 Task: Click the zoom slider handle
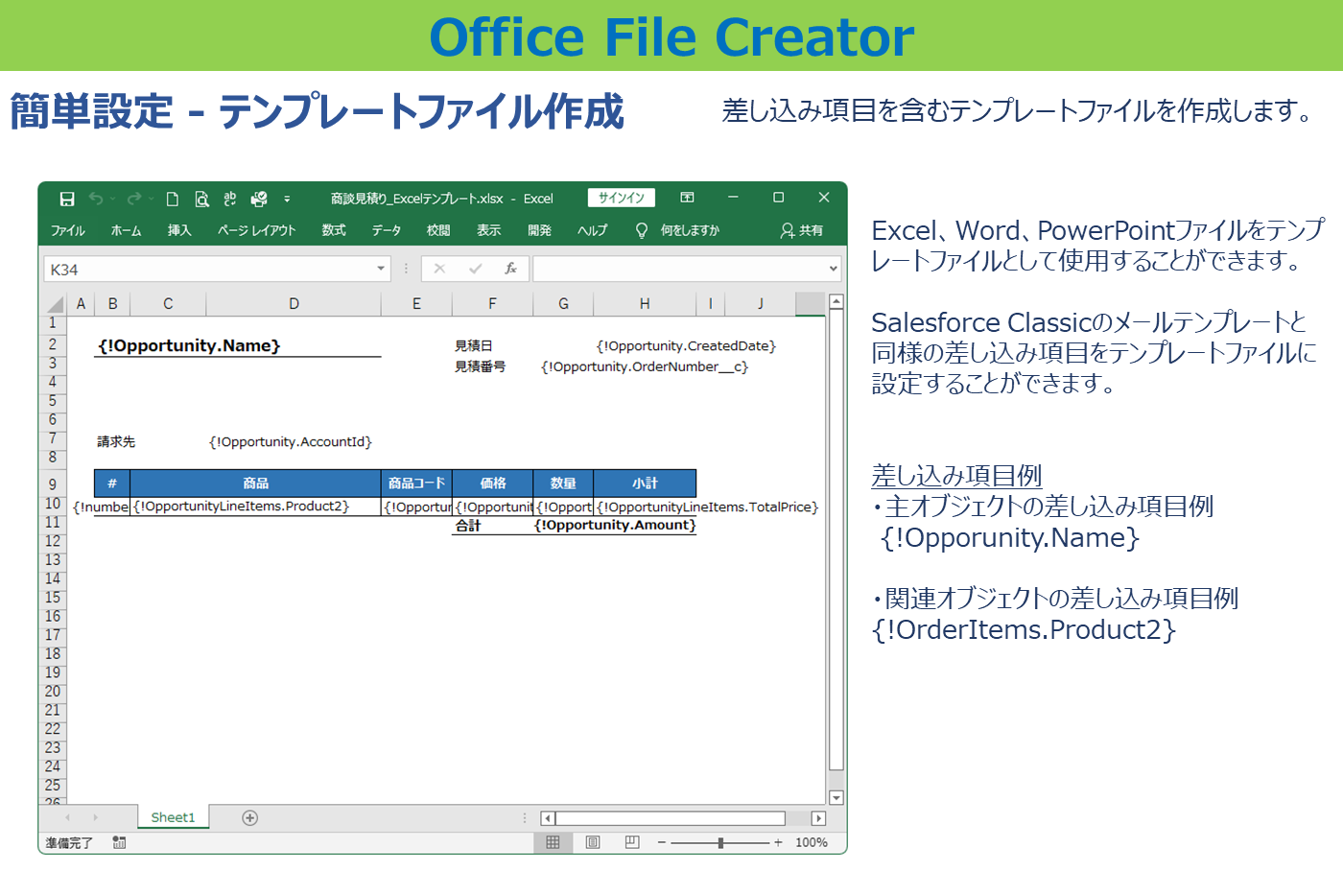720,842
